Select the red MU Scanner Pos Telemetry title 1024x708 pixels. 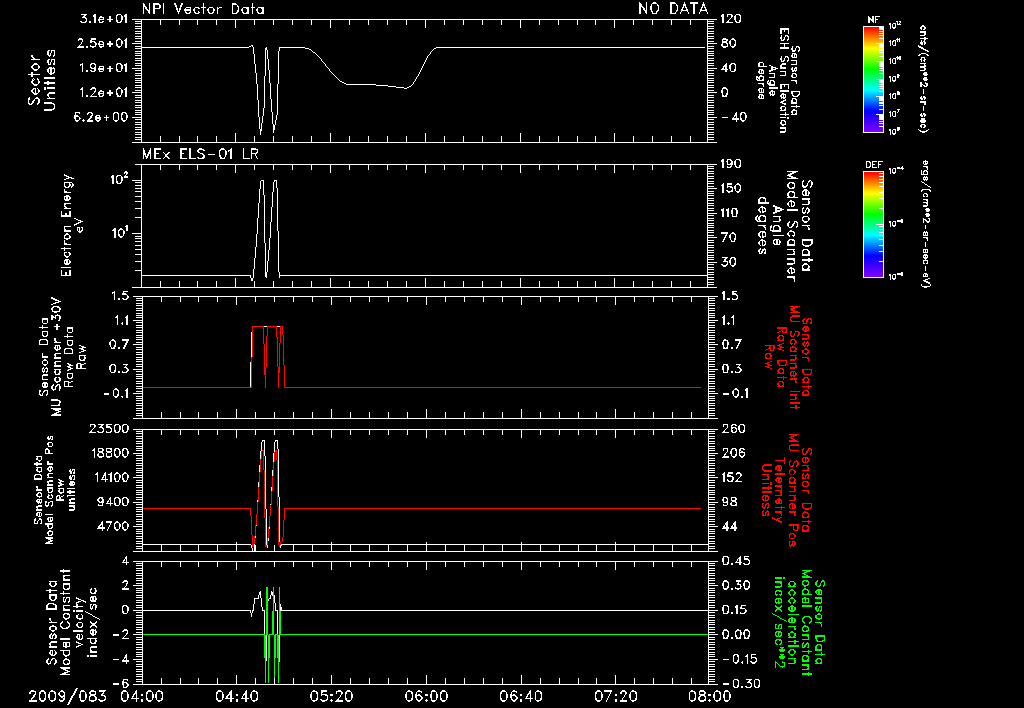(786, 490)
